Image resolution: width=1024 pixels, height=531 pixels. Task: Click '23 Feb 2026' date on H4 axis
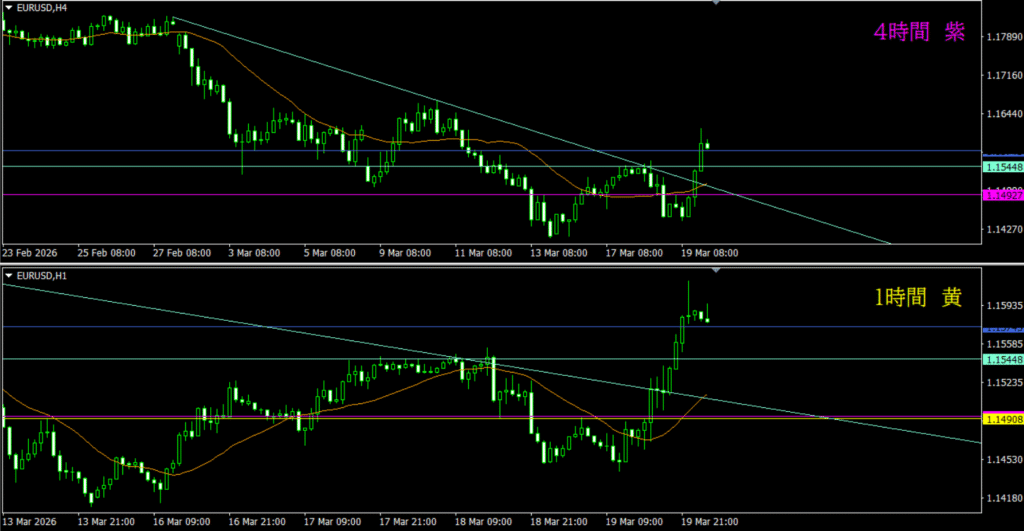(x=29, y=253)
